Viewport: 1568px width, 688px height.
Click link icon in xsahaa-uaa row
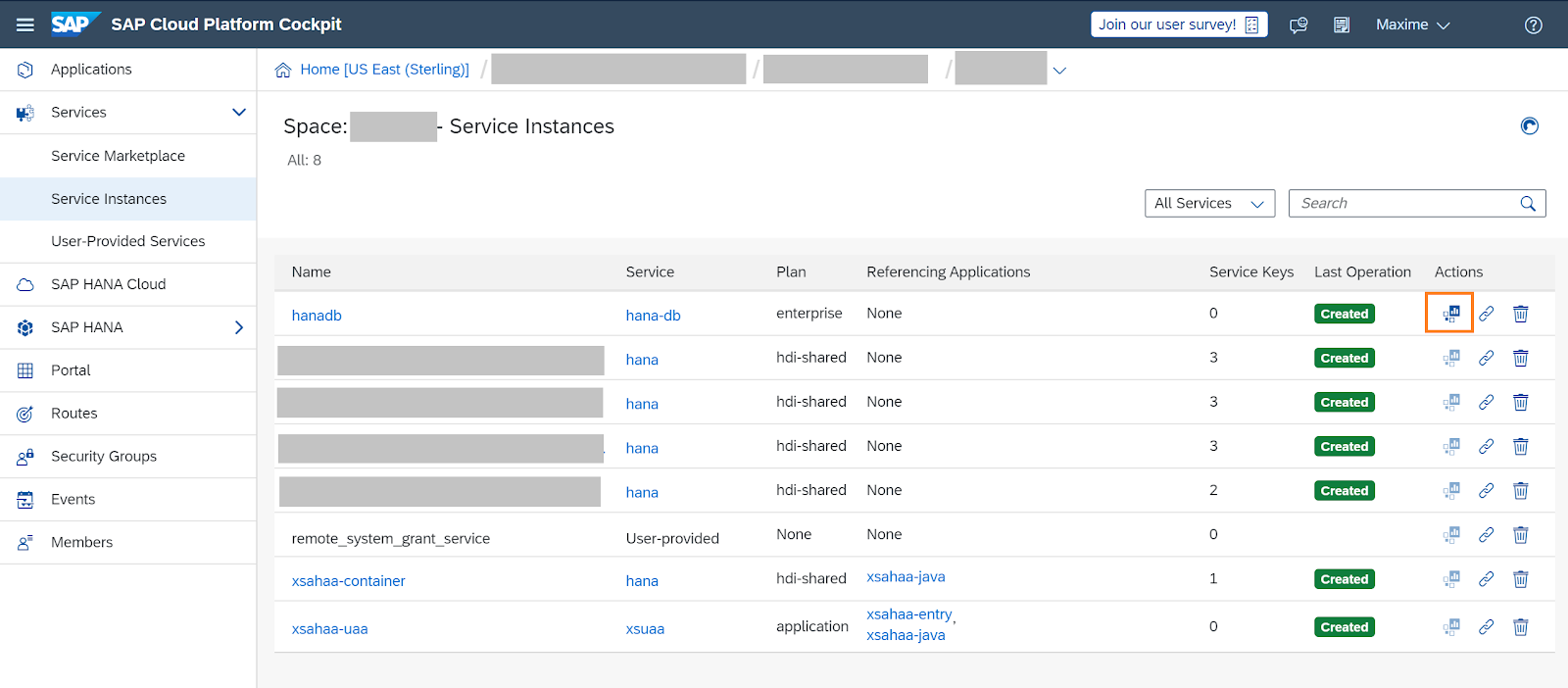pyautogui.click(x=1487, y=626)
